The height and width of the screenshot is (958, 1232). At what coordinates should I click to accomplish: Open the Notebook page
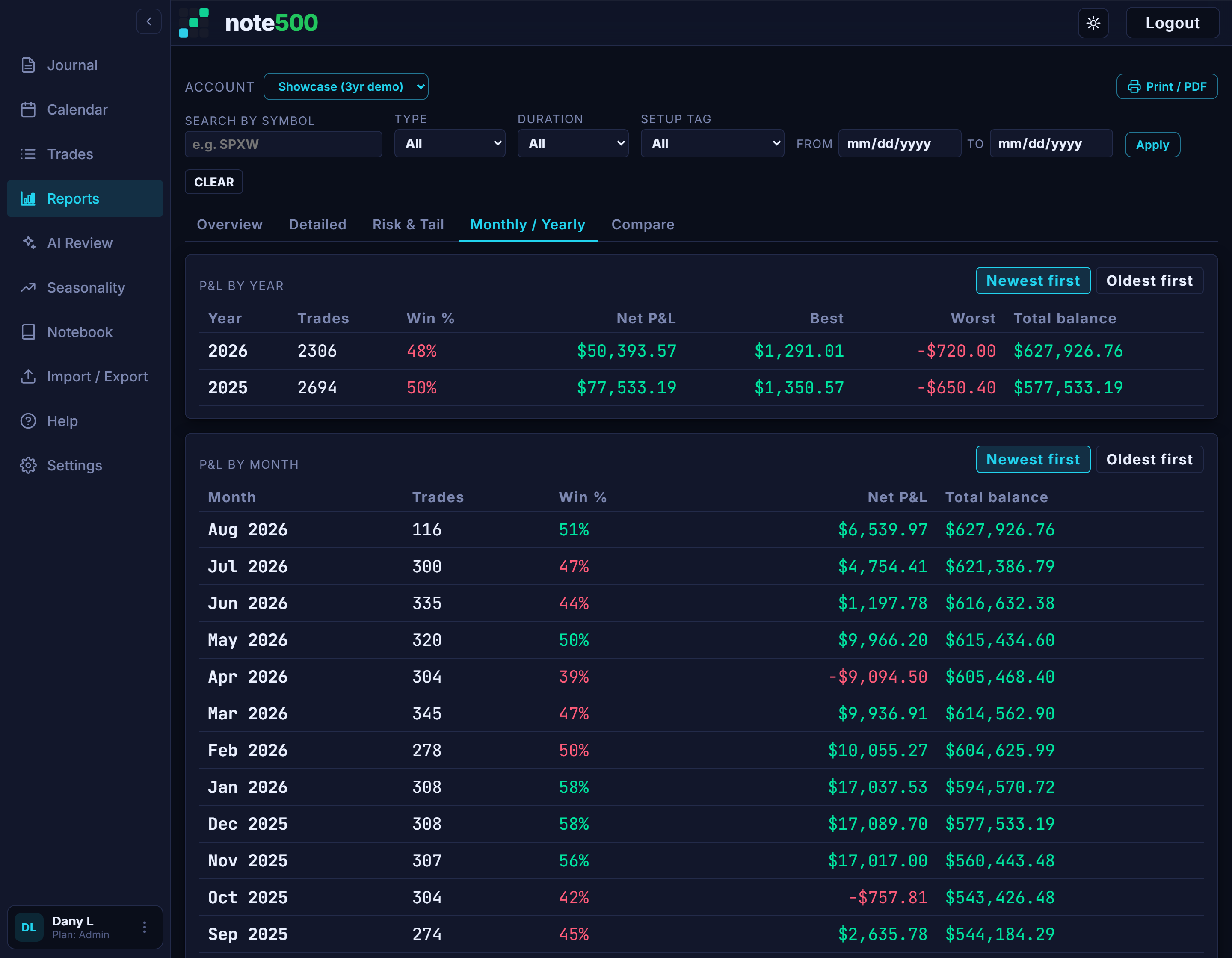click(85, 332)
